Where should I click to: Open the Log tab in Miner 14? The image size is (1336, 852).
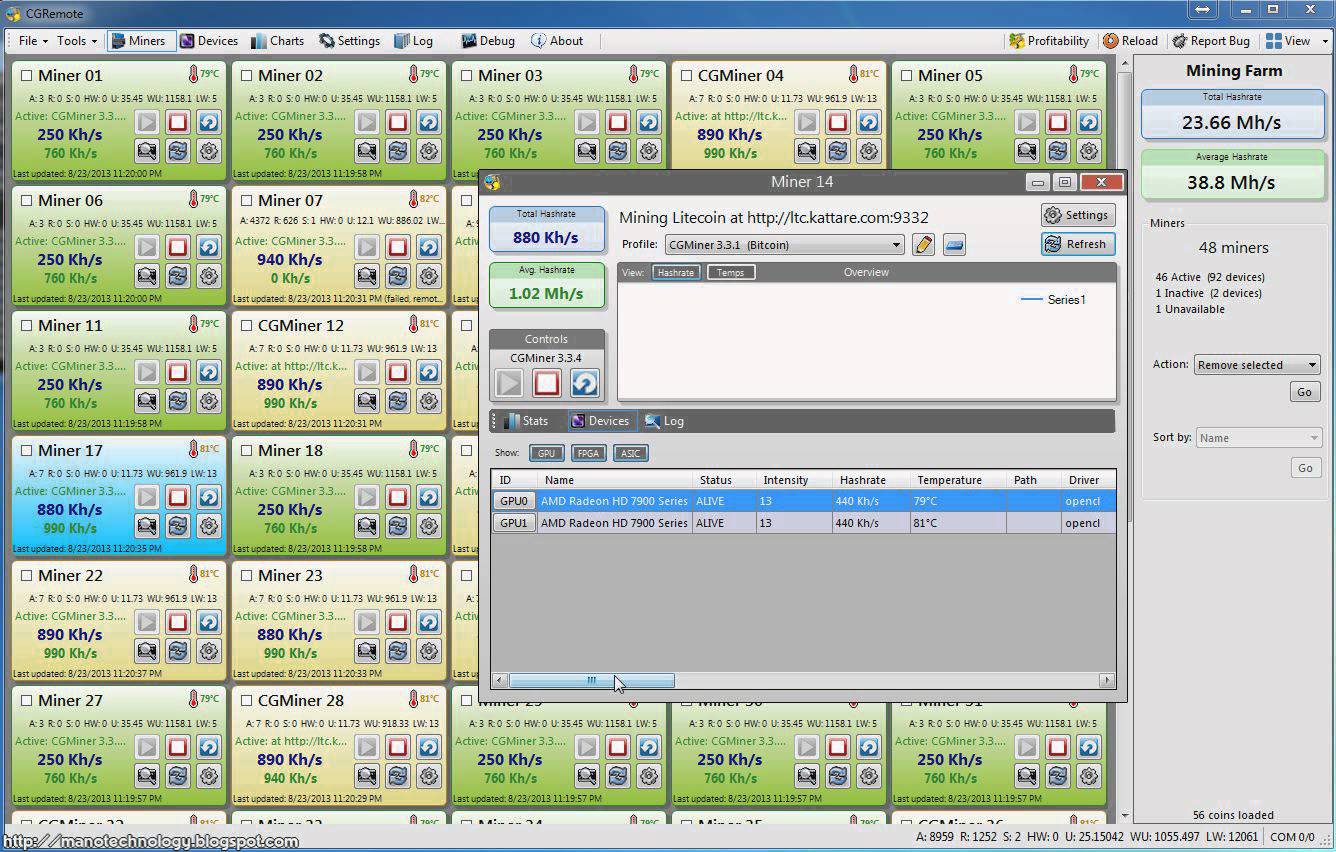[x=664, y=421]
